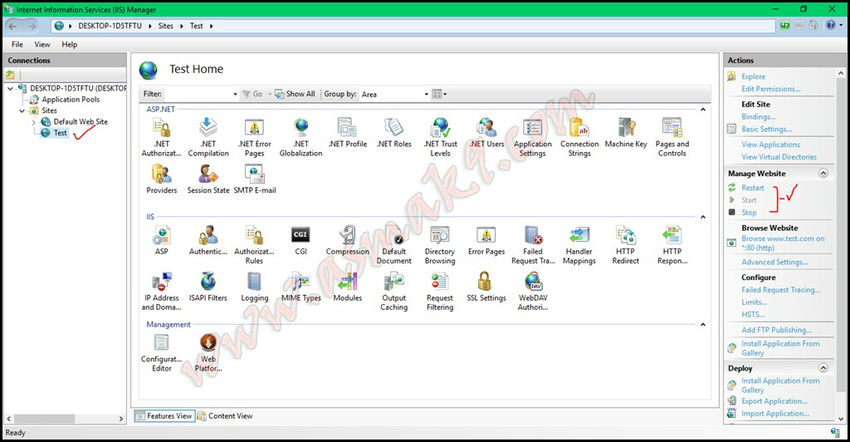Open Advanced Settings... link

(x=775, y=262)
